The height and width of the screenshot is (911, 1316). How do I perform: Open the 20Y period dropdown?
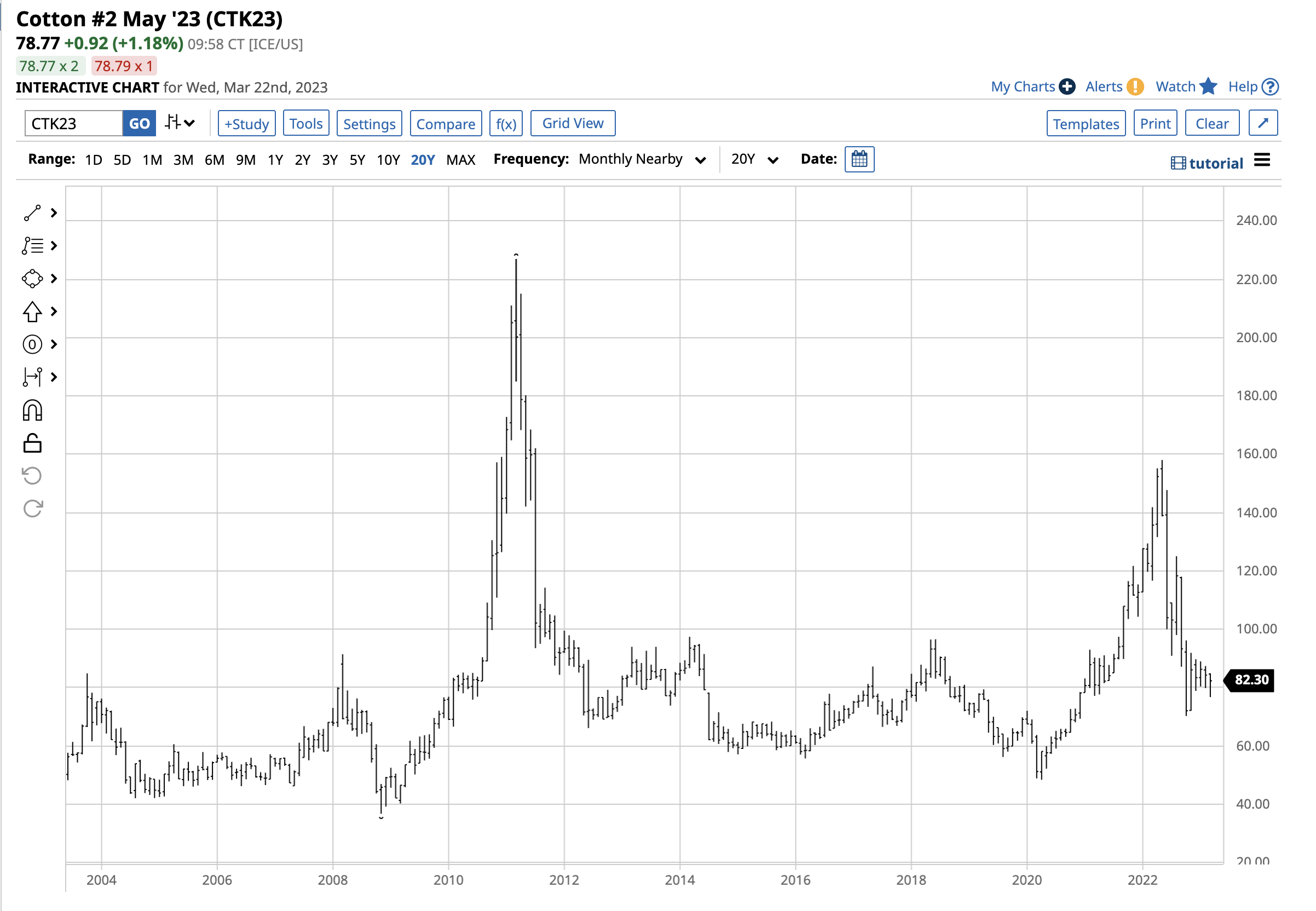[754, 159]
